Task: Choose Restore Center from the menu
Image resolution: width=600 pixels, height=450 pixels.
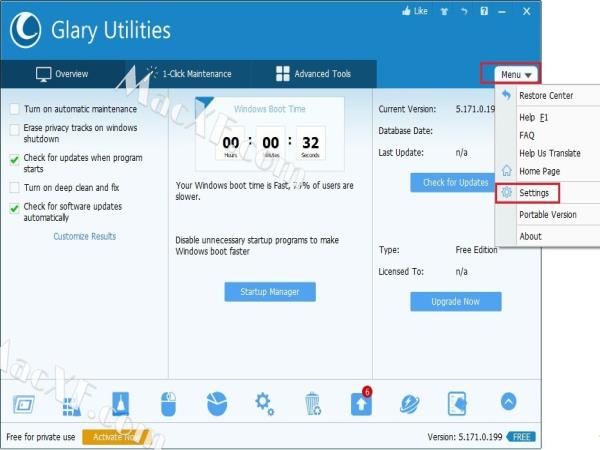Action: [547, 95]
